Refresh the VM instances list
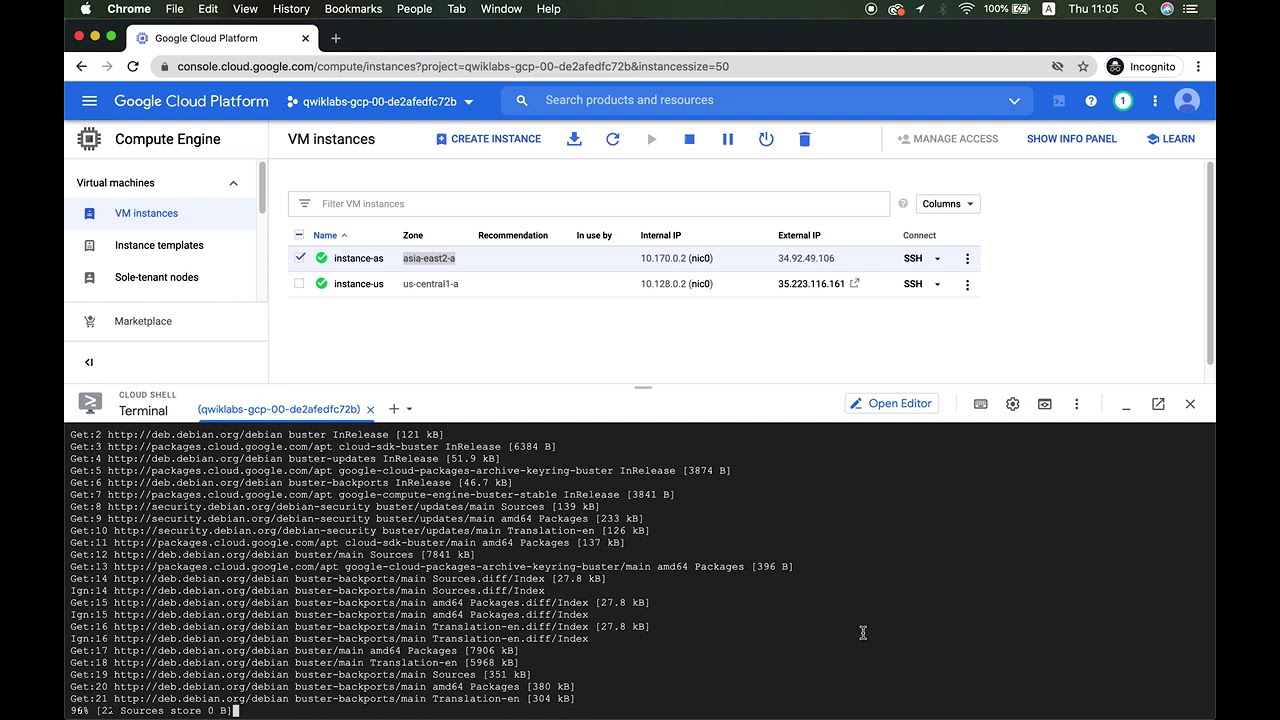This screenshot has height=720, width=1280. click(613, 139)
